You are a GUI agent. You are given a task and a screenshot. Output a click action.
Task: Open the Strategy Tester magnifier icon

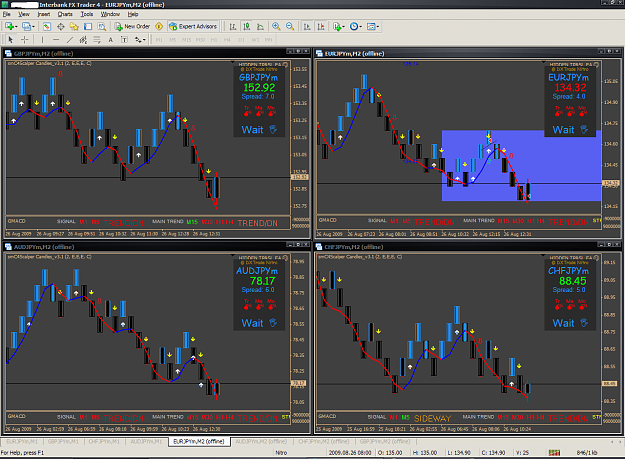click(102, 26)
